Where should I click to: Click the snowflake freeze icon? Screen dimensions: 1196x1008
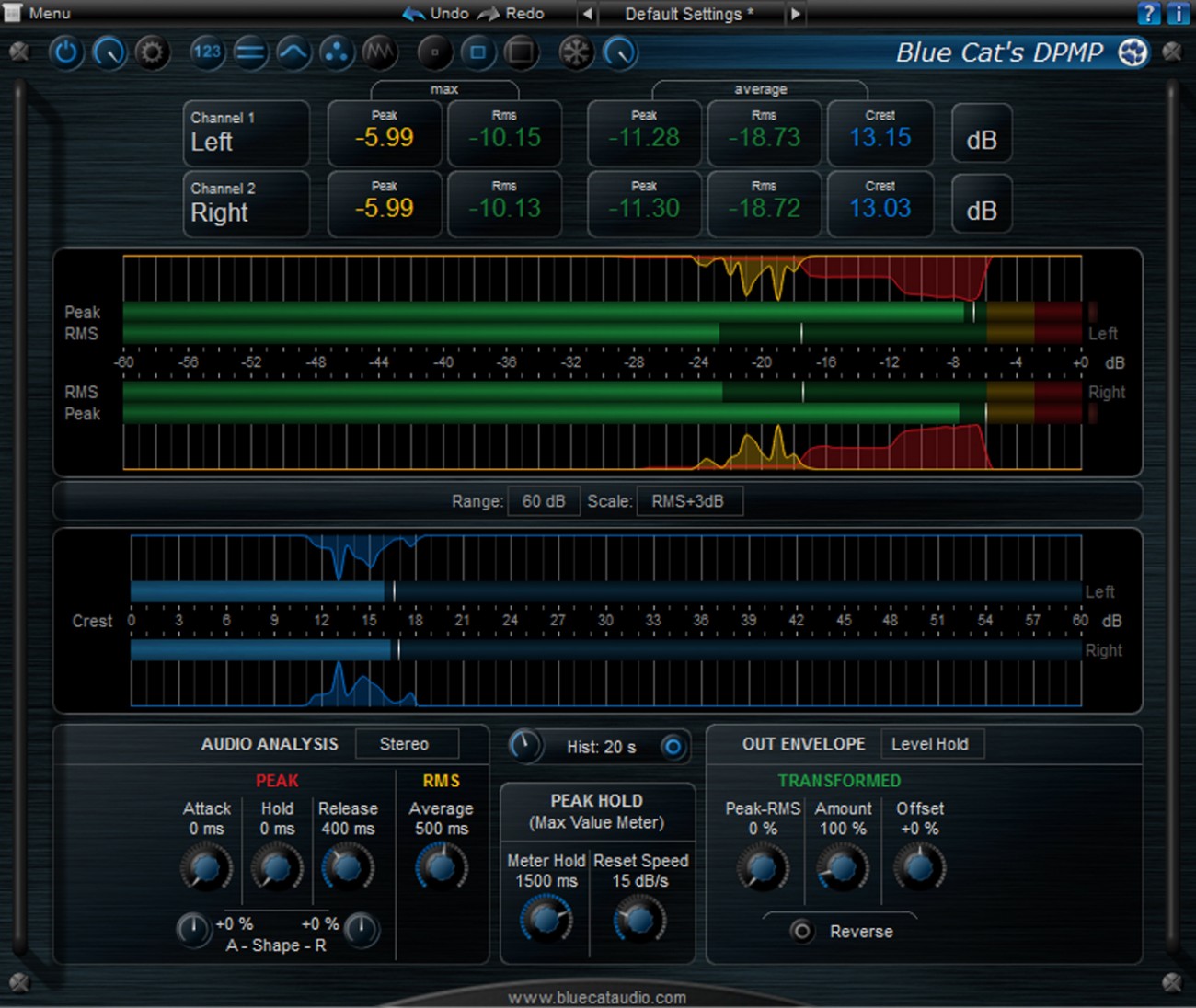(576, 52)
